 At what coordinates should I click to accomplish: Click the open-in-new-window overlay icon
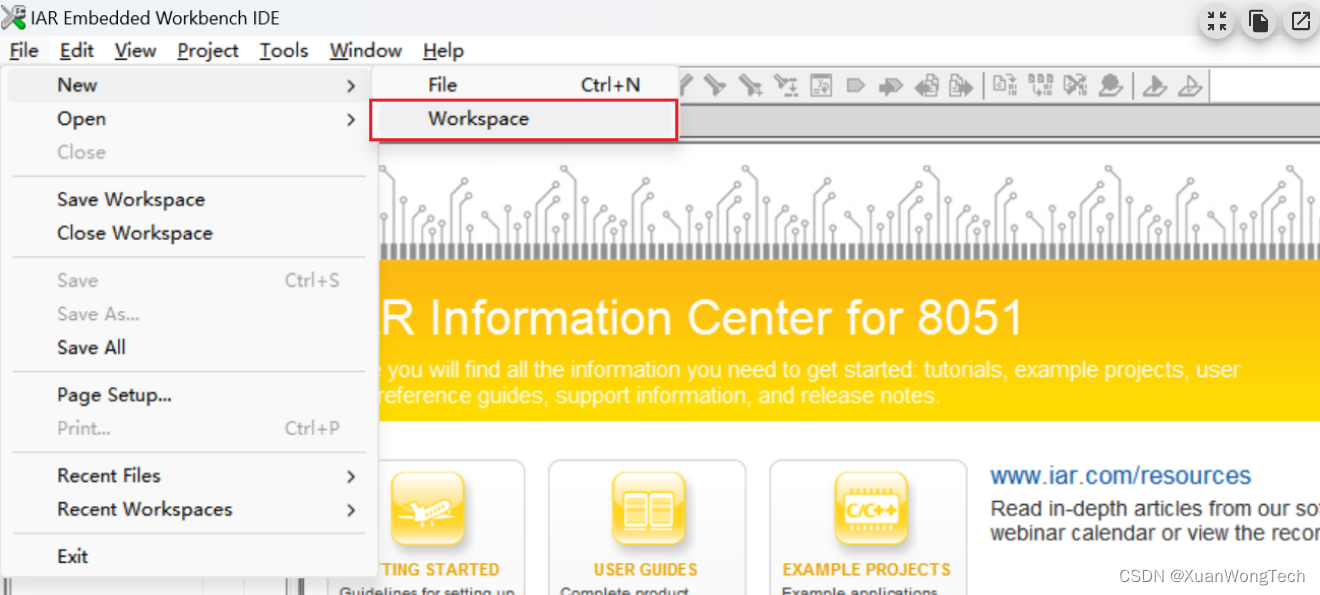[x=1300, y=21]
